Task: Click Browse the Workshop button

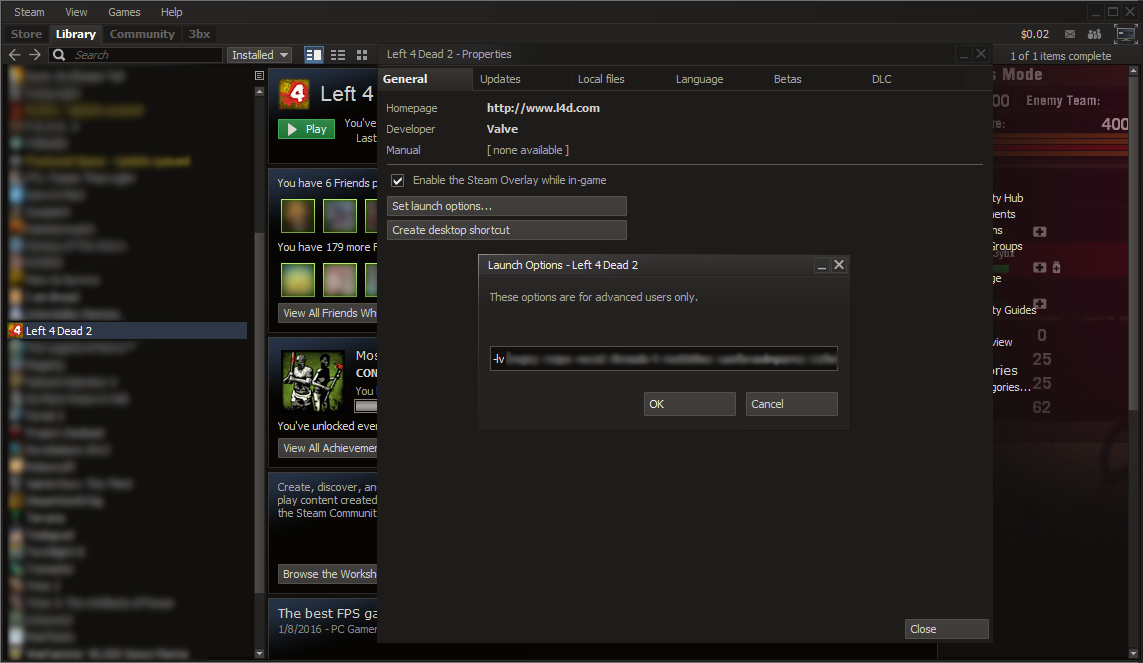Action: click(x=328, y=574)
